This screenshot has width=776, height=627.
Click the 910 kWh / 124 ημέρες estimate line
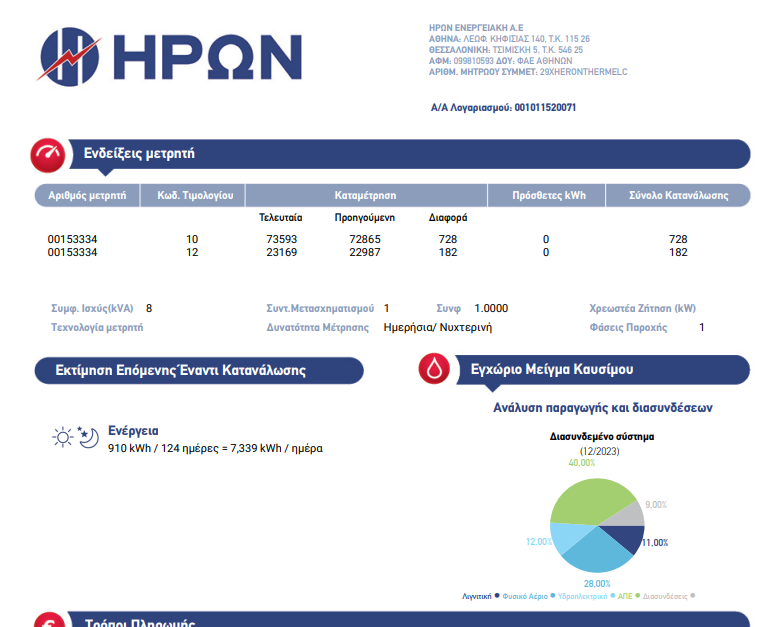pos(215,448)
